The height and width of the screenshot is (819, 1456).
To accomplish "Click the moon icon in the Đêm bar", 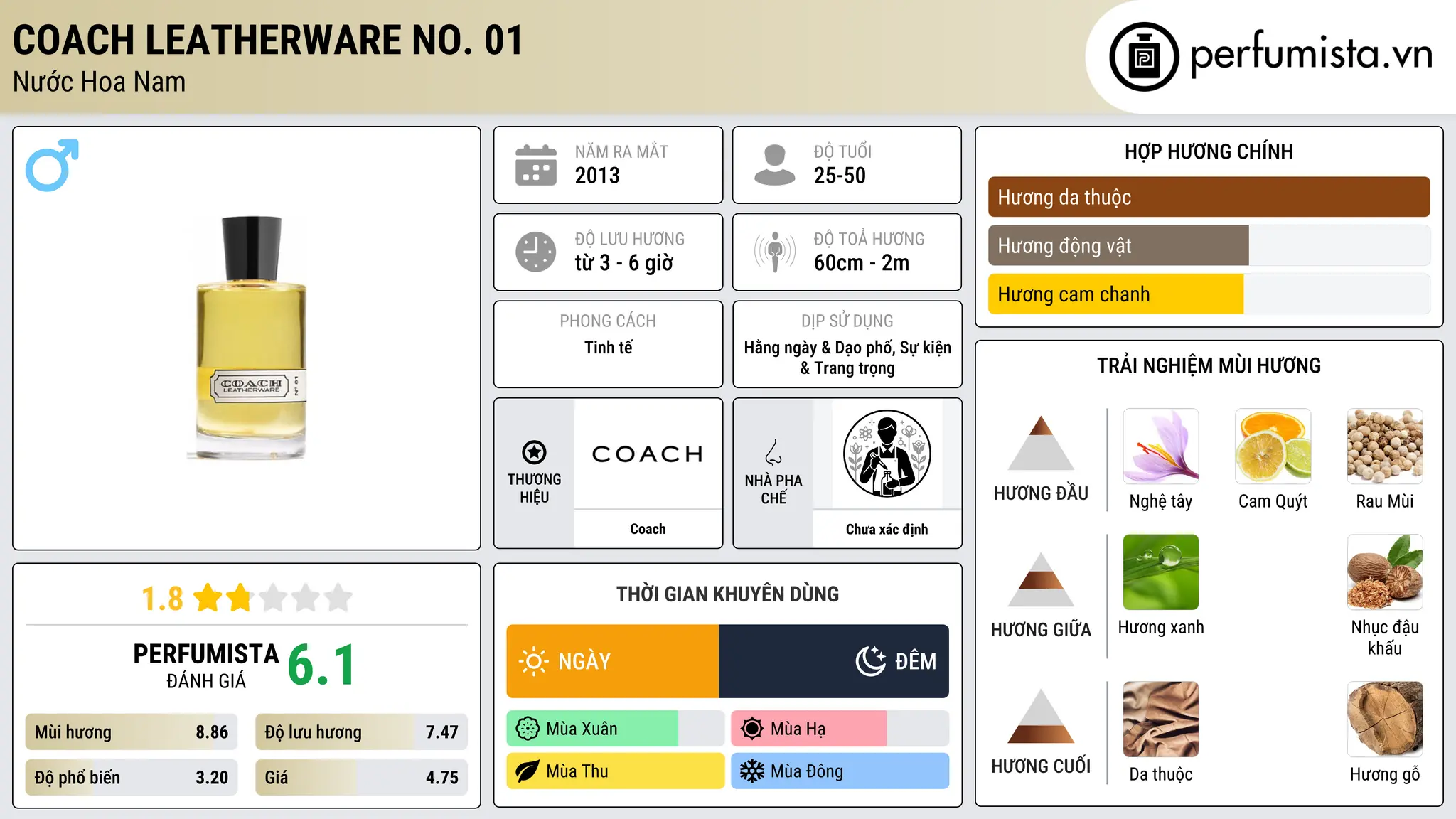I will pos(871,661).
